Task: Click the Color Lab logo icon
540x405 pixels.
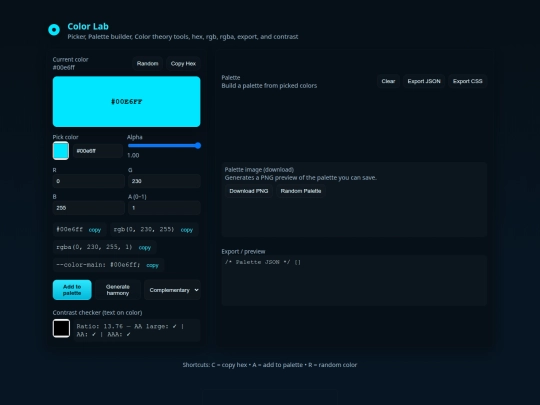Action: pos(54,30)
